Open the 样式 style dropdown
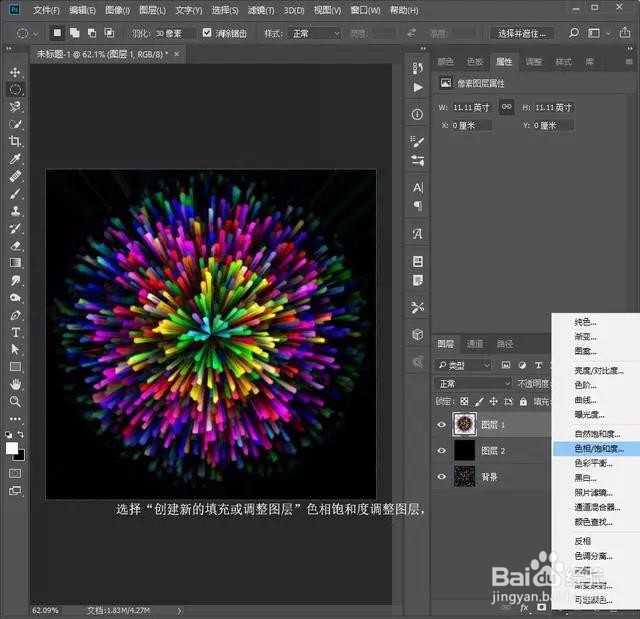 pos(314,33)
